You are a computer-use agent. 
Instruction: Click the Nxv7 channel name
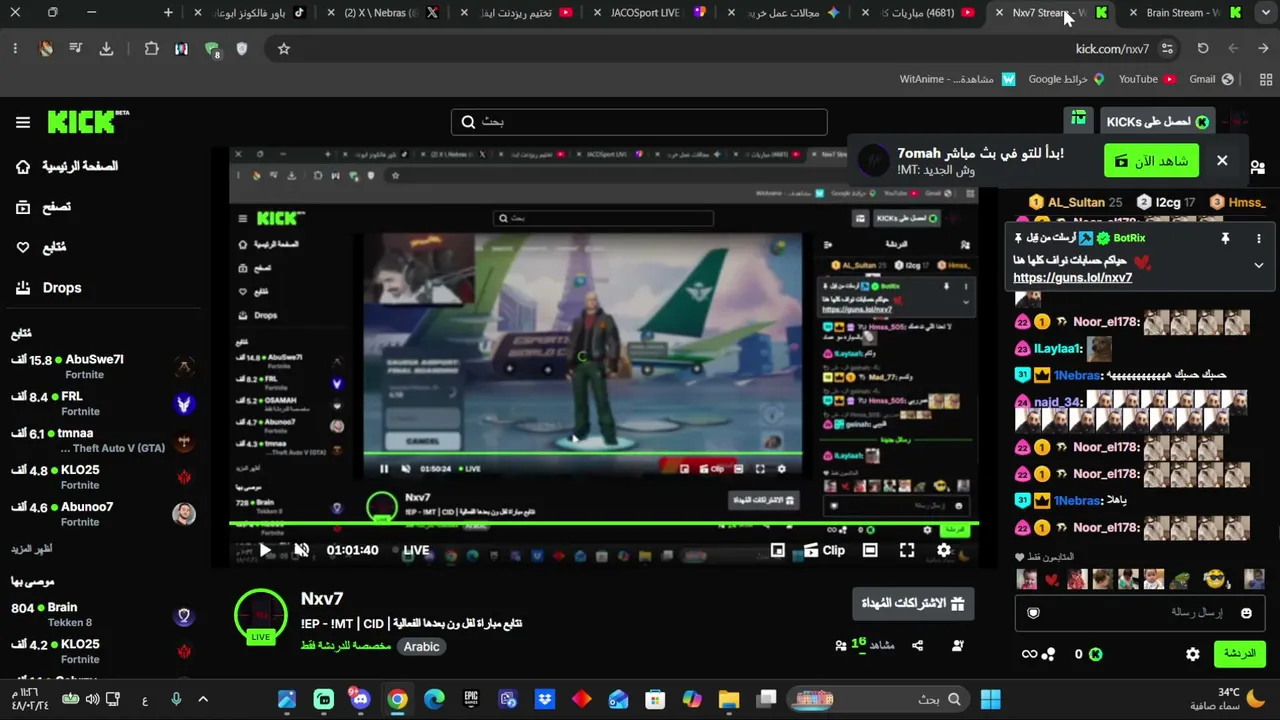(322, 599)
